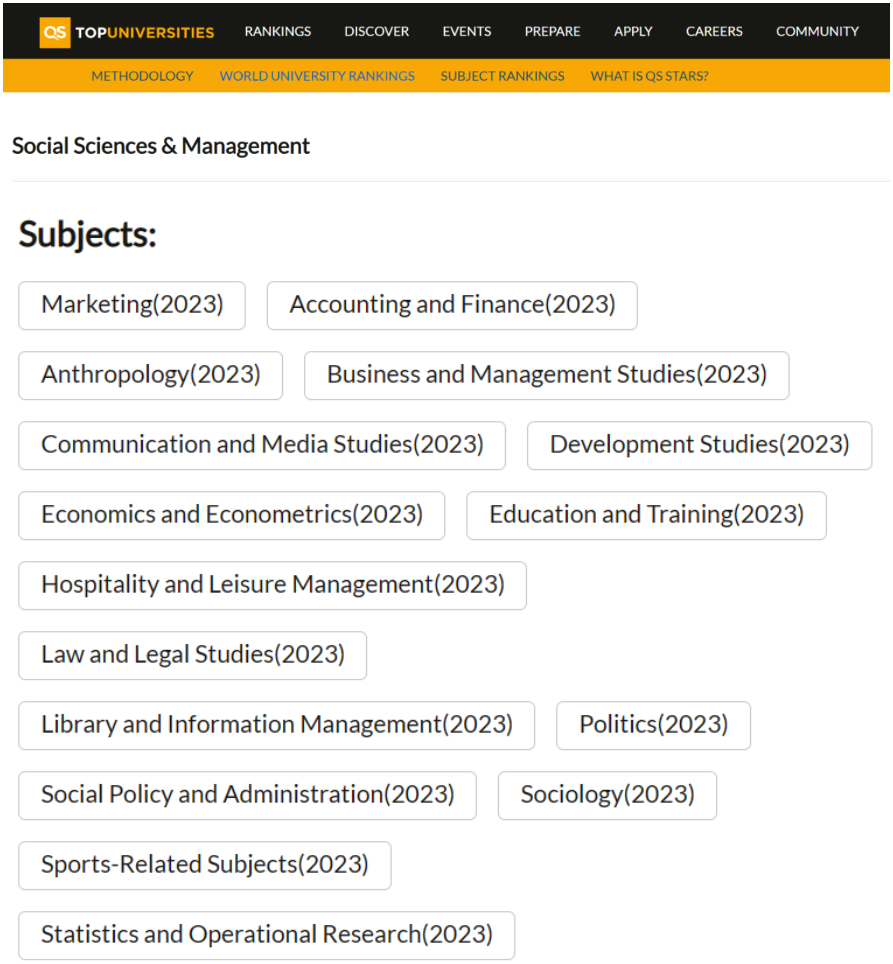Click What is QS Stars? link

coord(649,76)
